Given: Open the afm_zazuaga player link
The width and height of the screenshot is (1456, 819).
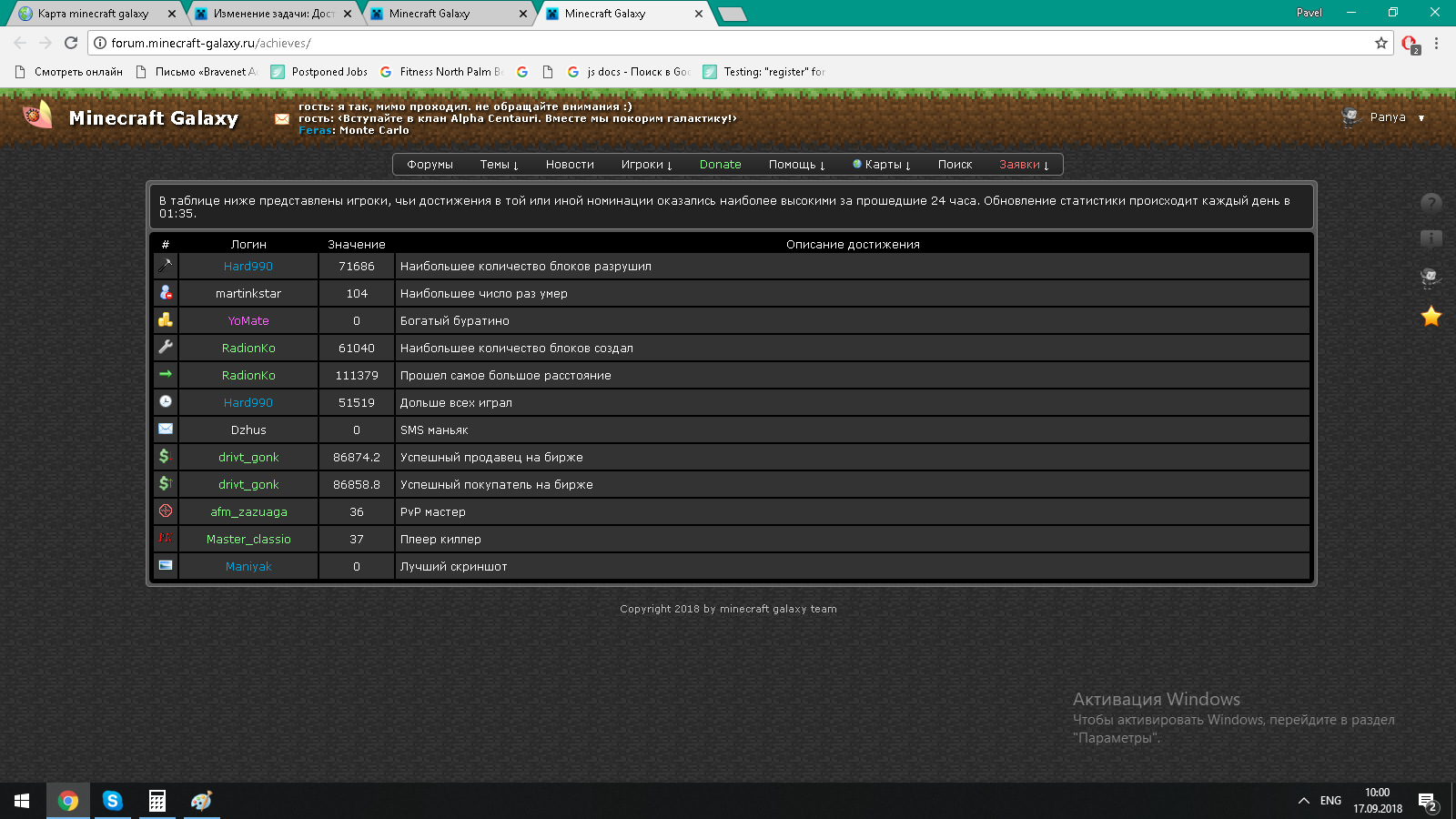Looking at the screenshot, I should pyautogui.click(x=248, y=512).
